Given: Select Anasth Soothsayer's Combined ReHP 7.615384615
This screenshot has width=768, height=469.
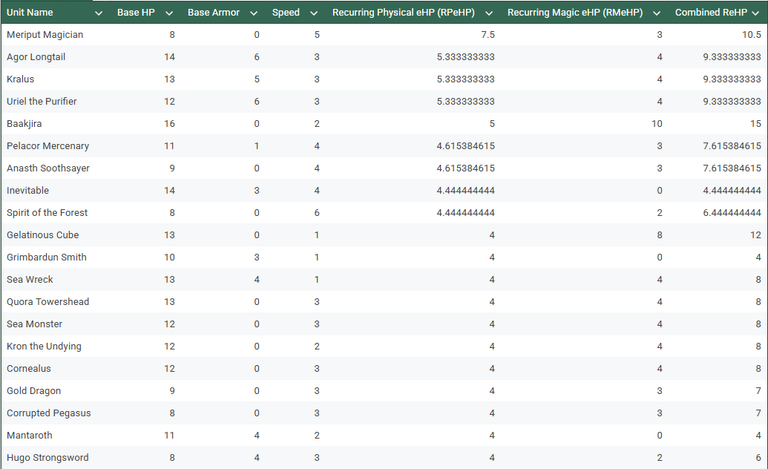Looking at the screenshot, I should [732, 168].
